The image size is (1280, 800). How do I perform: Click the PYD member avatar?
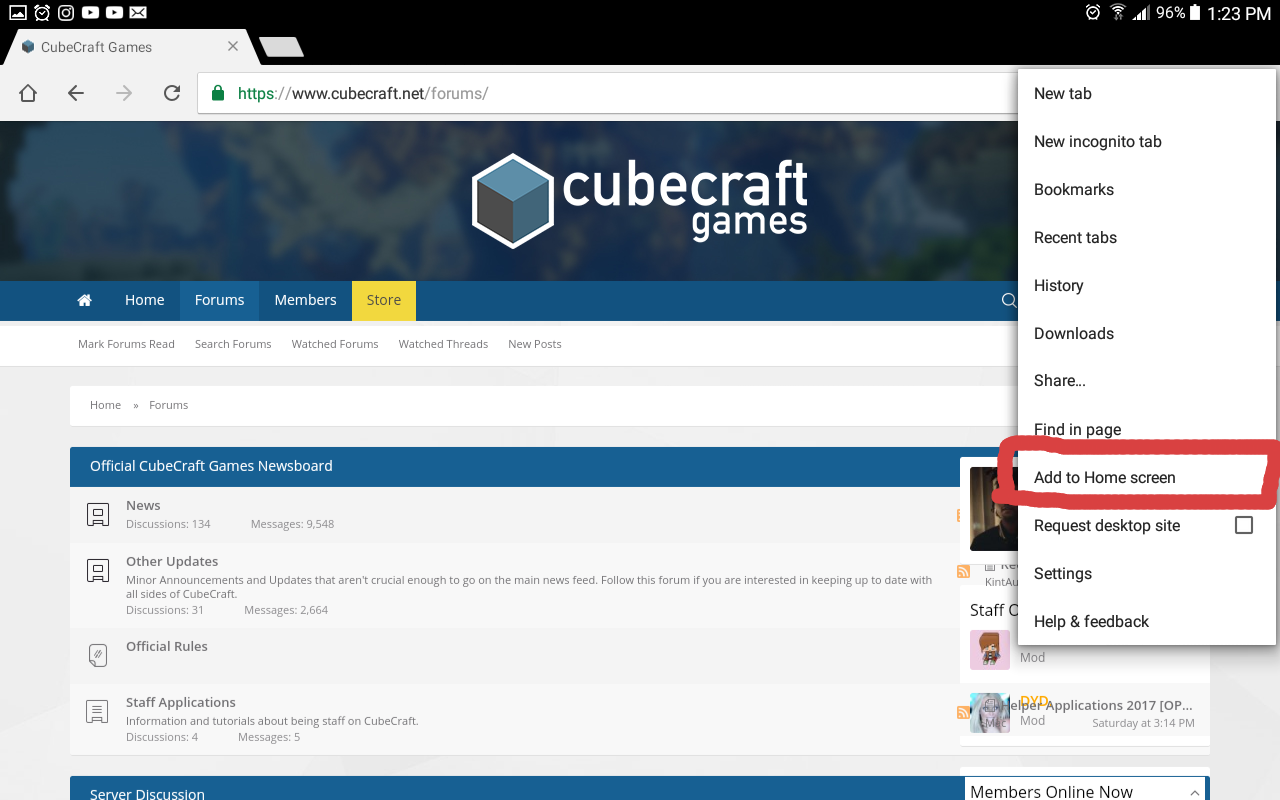tap(990, 713)
